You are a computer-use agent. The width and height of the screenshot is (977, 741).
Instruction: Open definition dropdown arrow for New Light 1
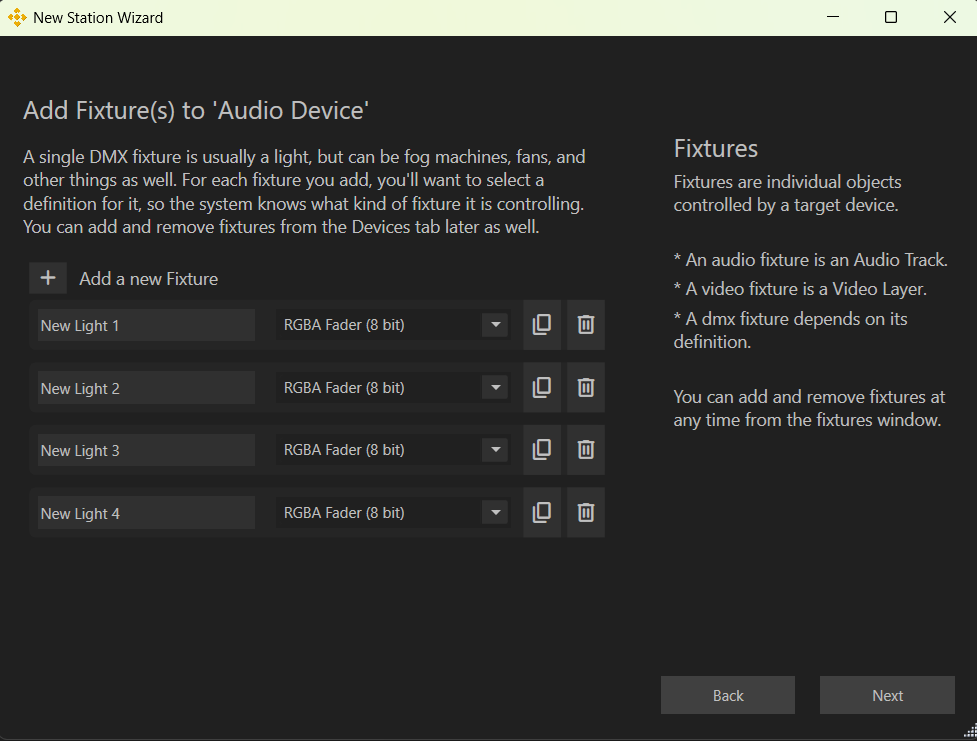point(495,325)
